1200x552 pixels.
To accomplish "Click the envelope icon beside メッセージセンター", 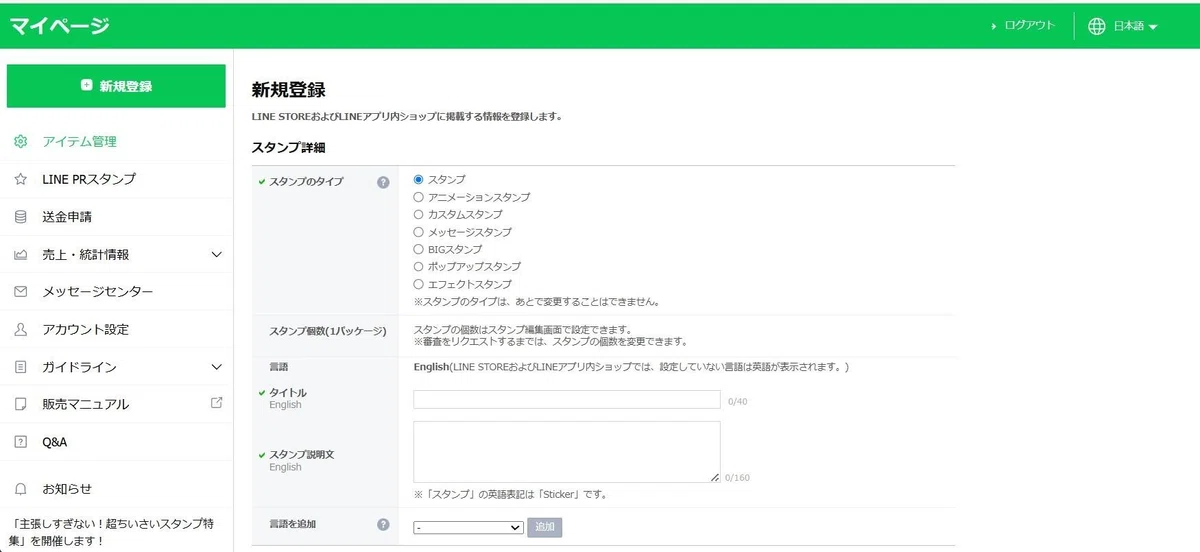I will [x=20, y=292].
